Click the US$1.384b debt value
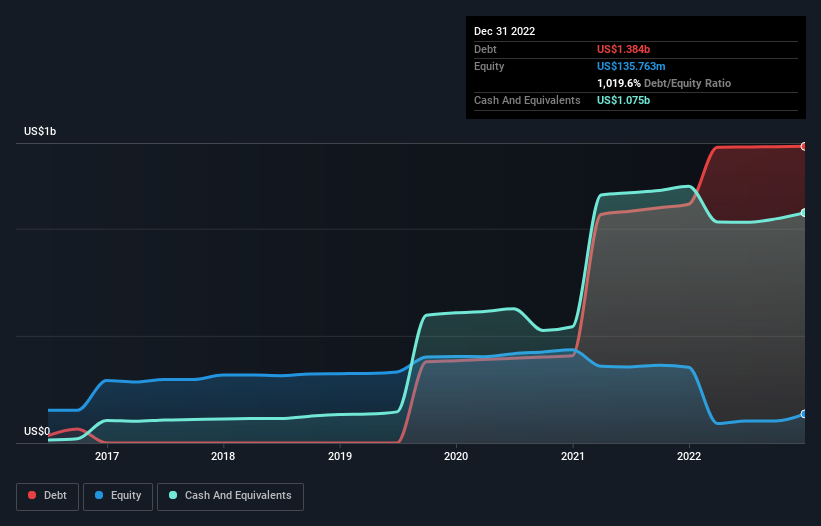This screenshot has height=526, width=821. [x=623, y=49]
